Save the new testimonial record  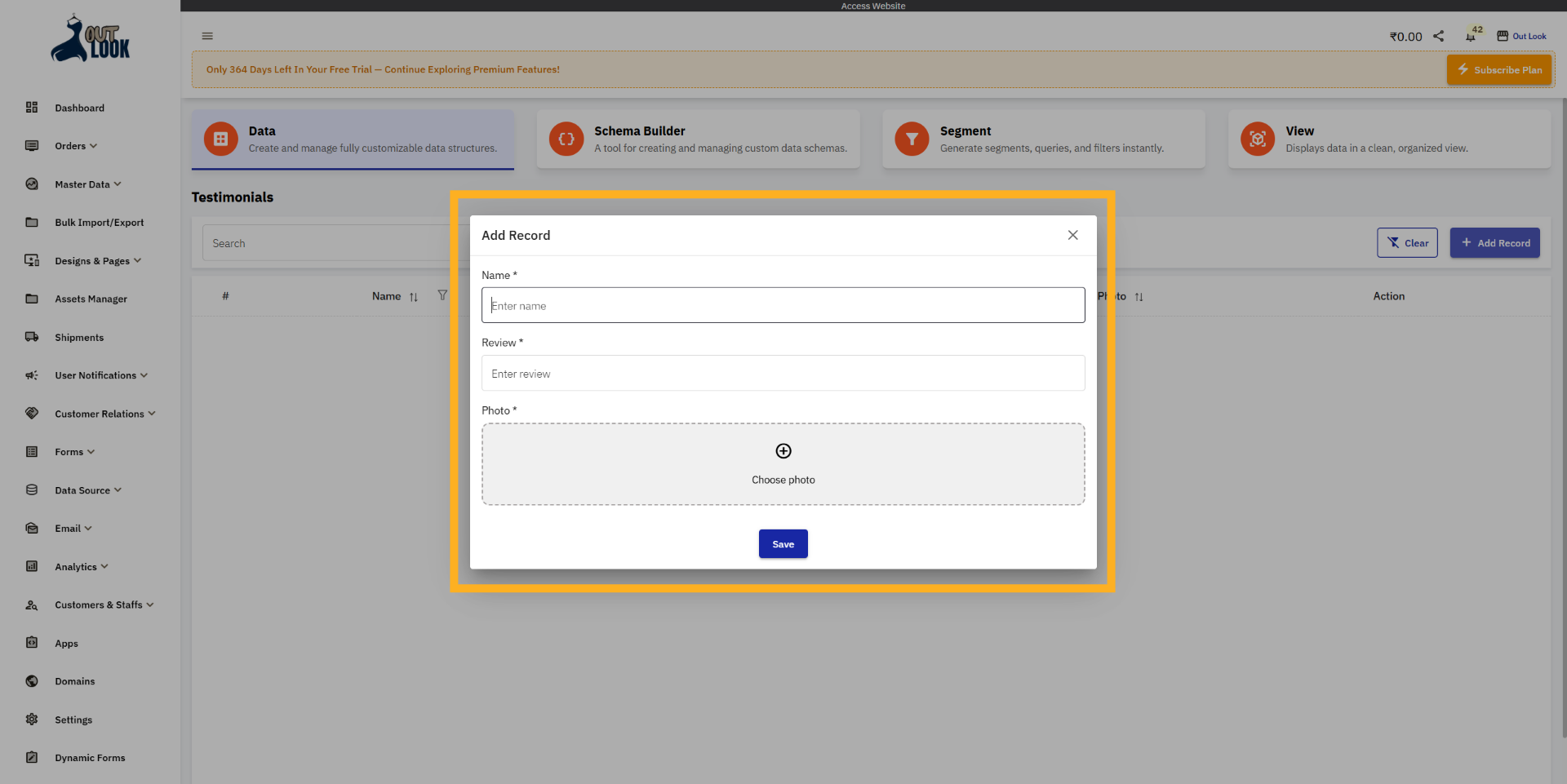click(783, 543)
